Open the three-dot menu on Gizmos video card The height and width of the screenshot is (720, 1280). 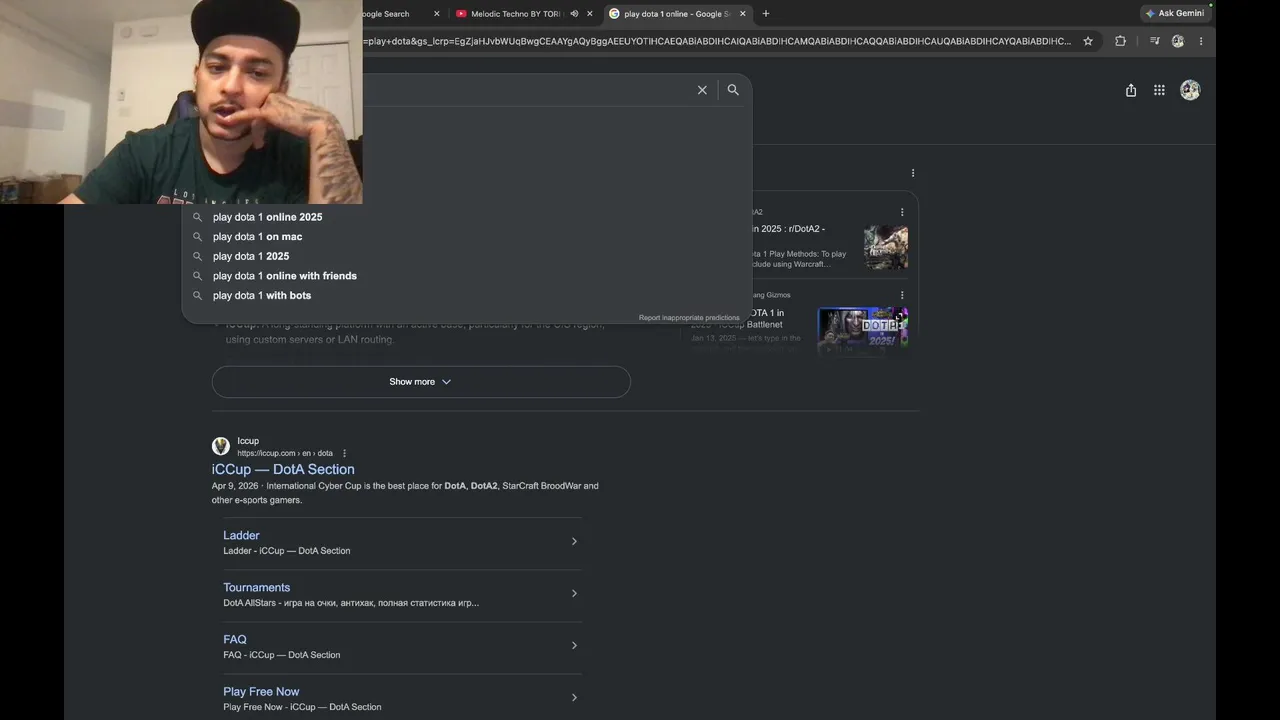coord(902,295)
